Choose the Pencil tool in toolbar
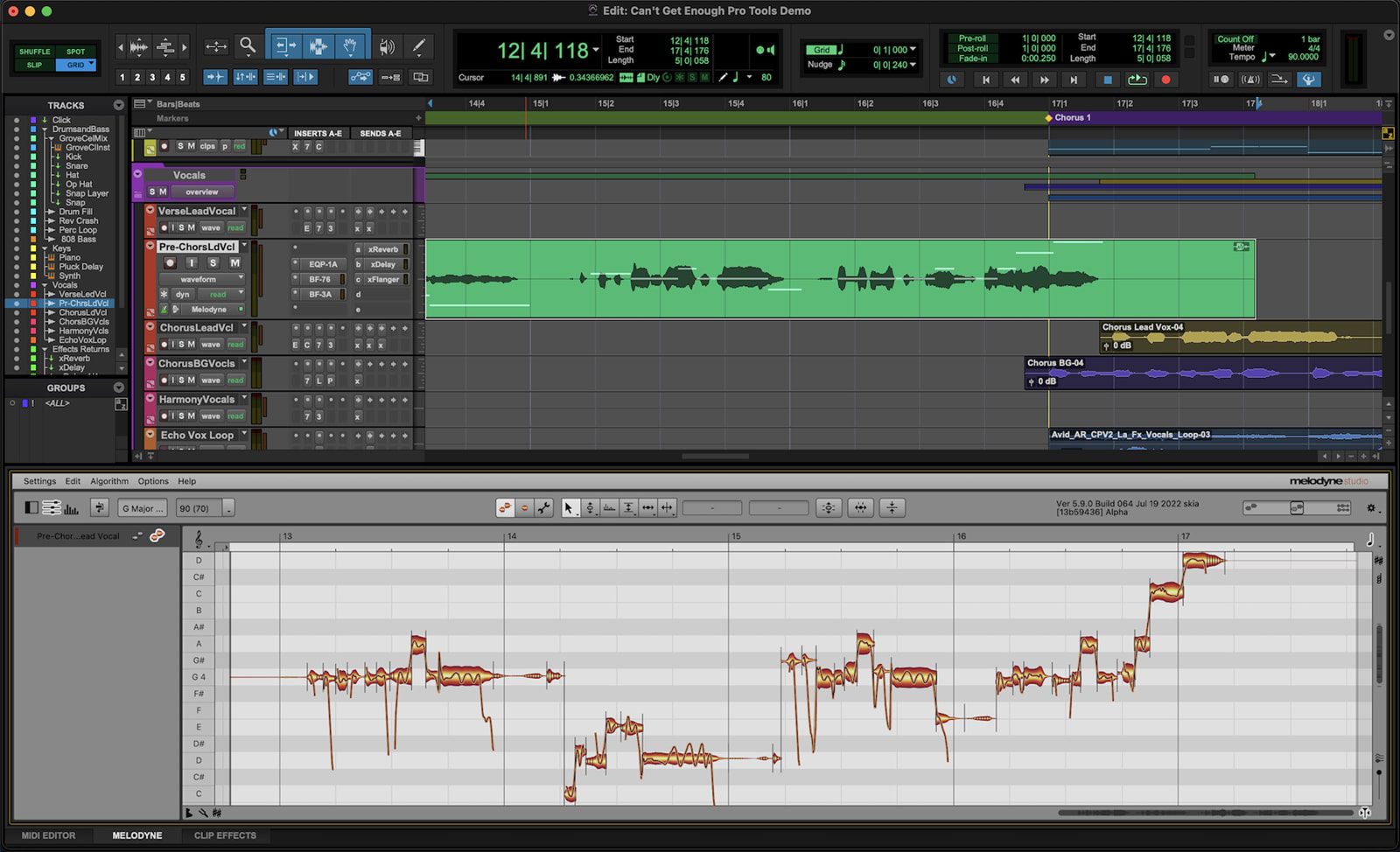The image size is (1400, 852). pos(419,46)
